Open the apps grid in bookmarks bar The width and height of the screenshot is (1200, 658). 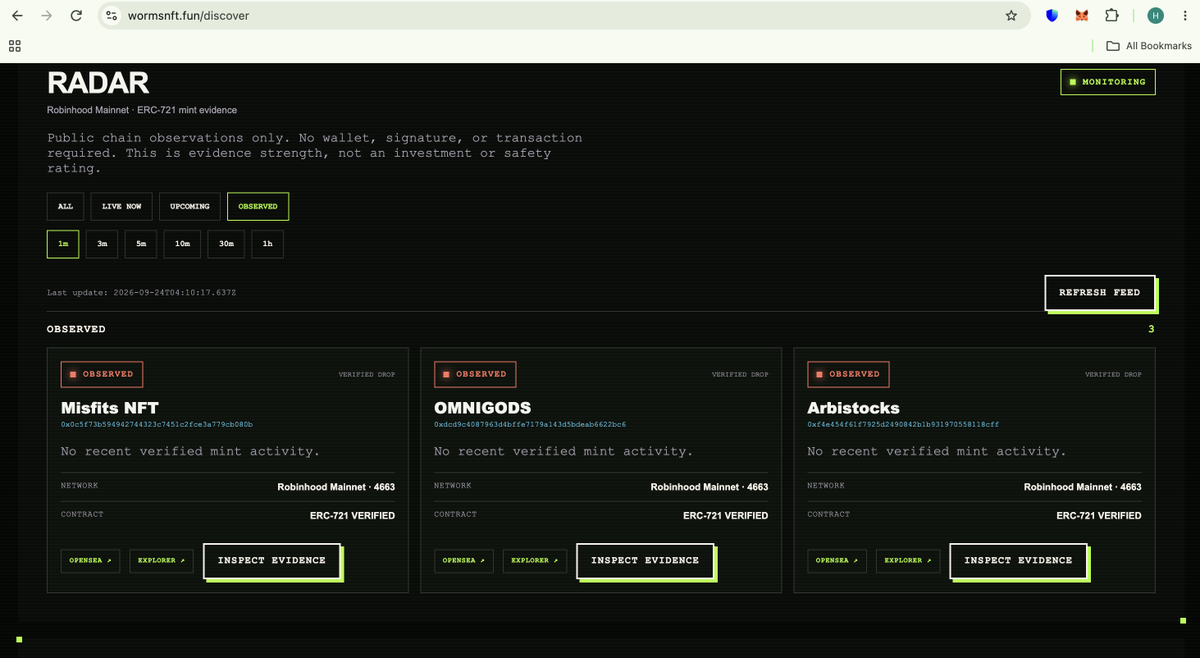pyautogui.click(x=15, y=46)
